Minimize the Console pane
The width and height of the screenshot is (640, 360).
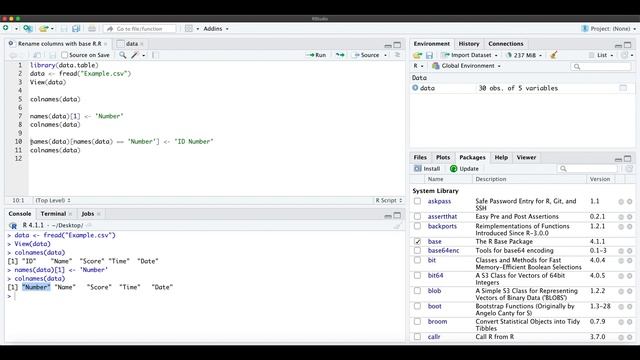click(x=388, y=216)
